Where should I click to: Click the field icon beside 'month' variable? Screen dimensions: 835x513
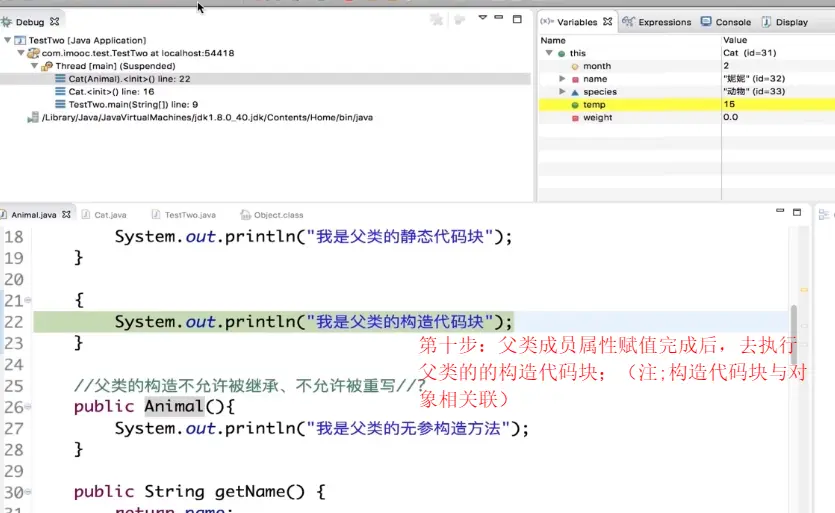(575, 67)
